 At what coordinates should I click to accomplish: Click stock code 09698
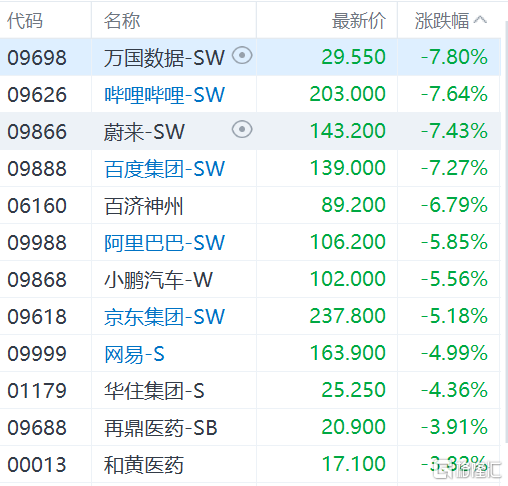(37, 57)
